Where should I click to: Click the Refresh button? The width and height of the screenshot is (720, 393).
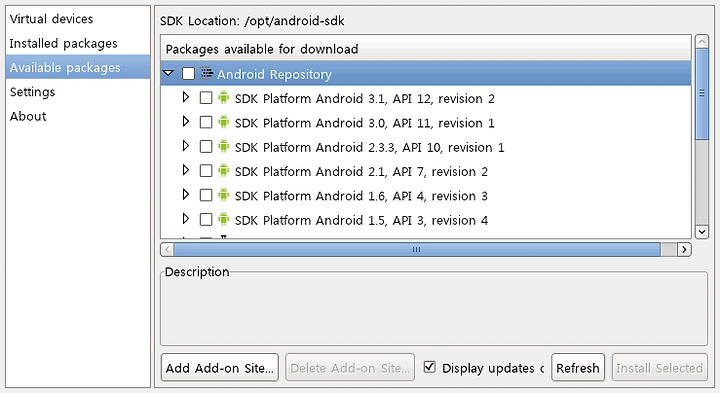pyautogui.click(x=578, y=367)
